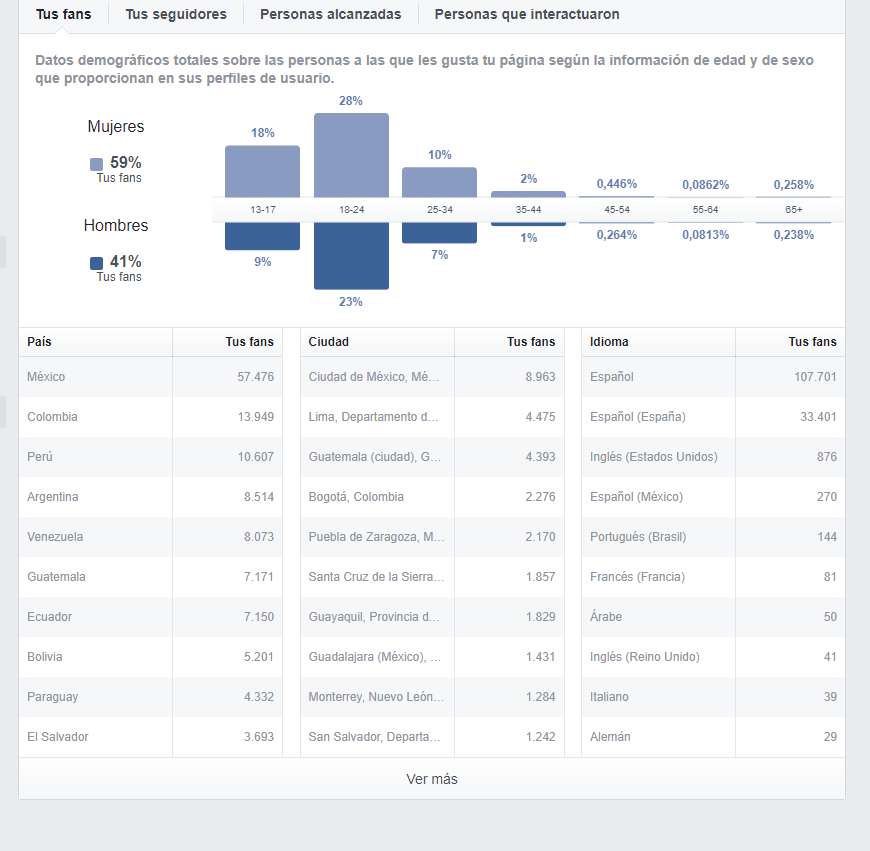Click the San Salvador, Departa... city row
This screenshot has width=870, height=851.
click(432, 736)
